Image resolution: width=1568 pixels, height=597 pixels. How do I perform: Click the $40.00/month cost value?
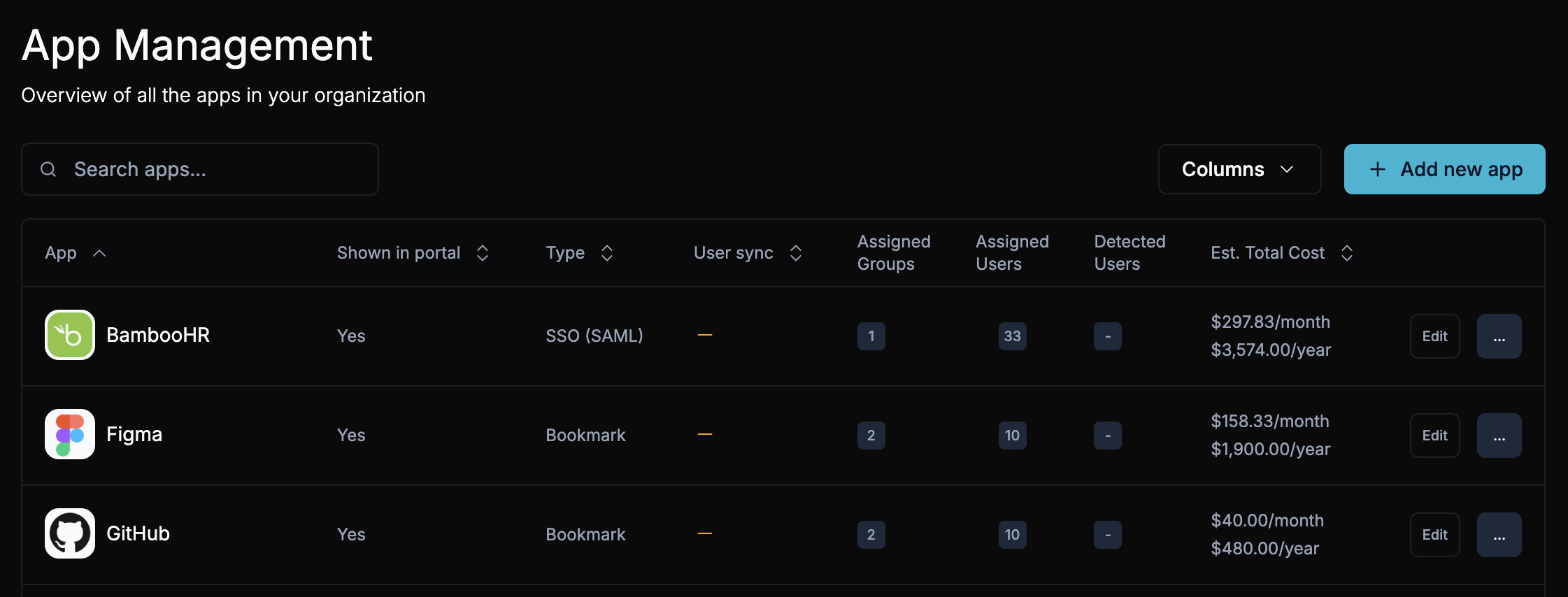point(1267,521)
